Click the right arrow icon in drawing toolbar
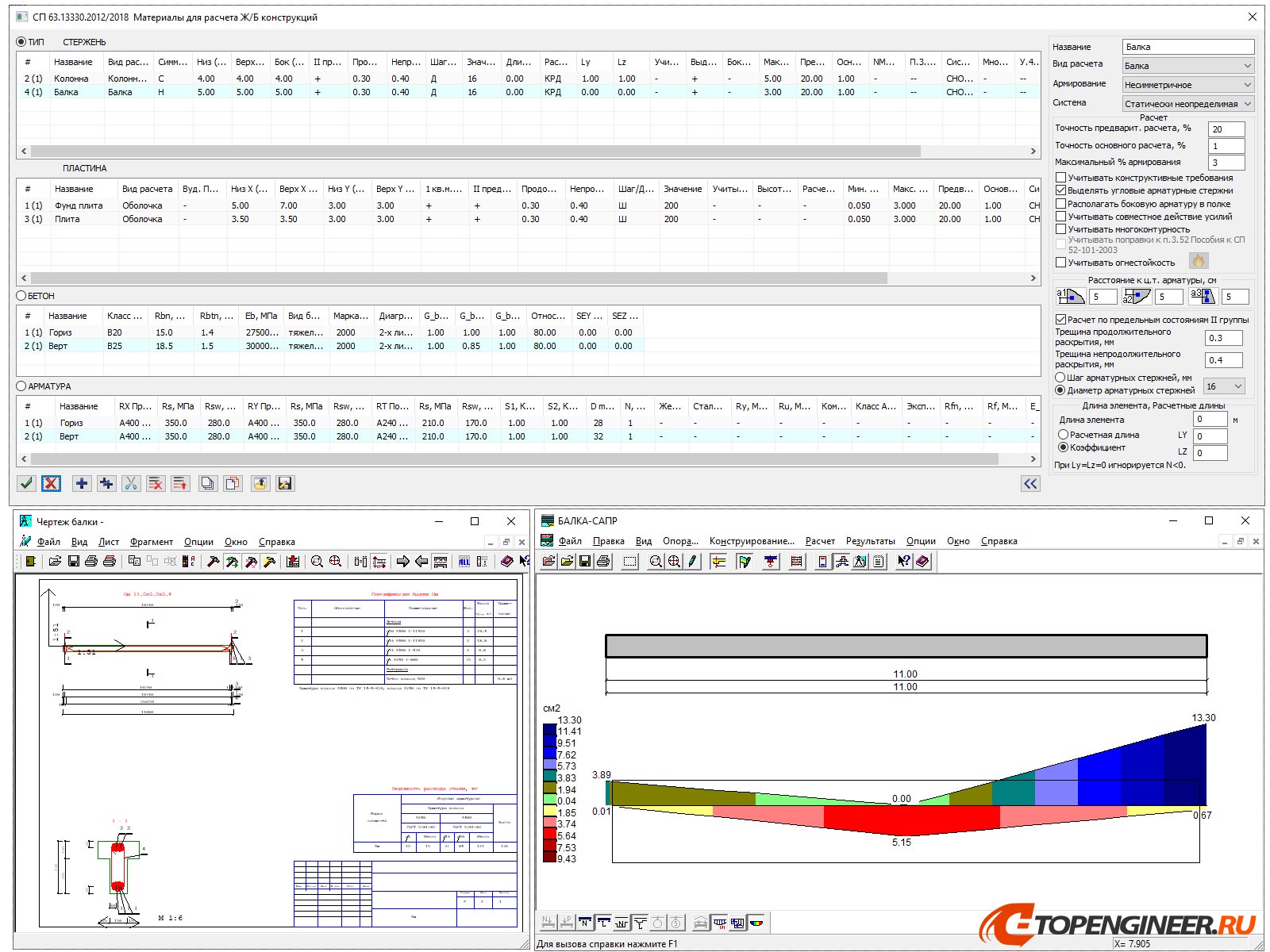Screen dimensions: 1270x952 [402, 562]
